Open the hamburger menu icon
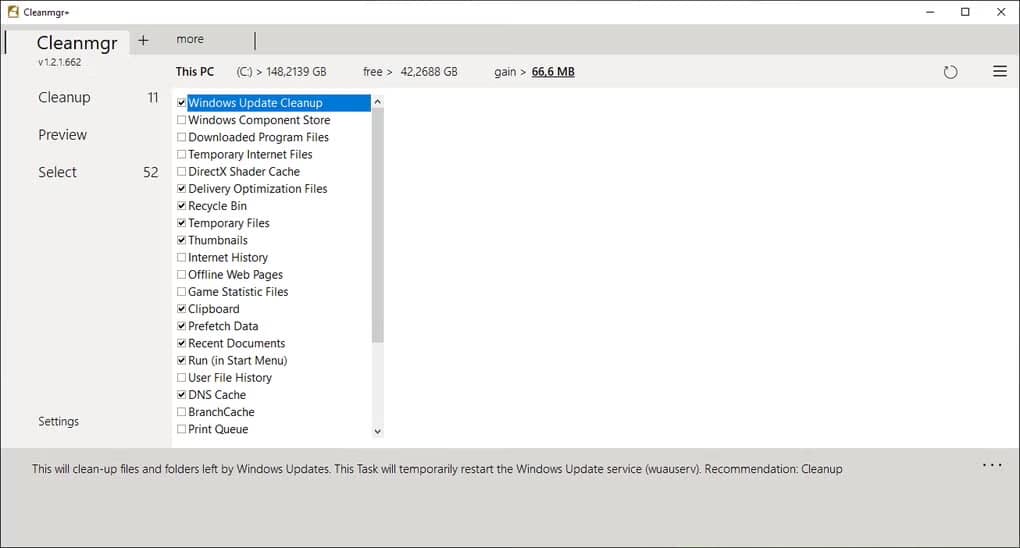 1000,72
